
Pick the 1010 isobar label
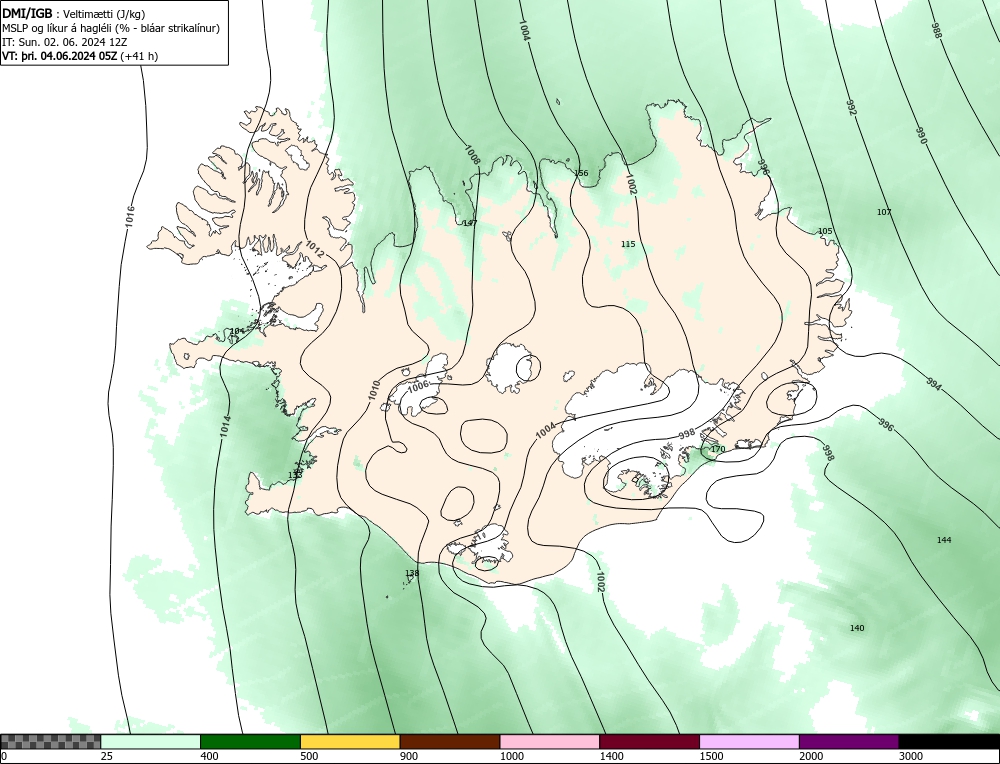coord(374,390)
